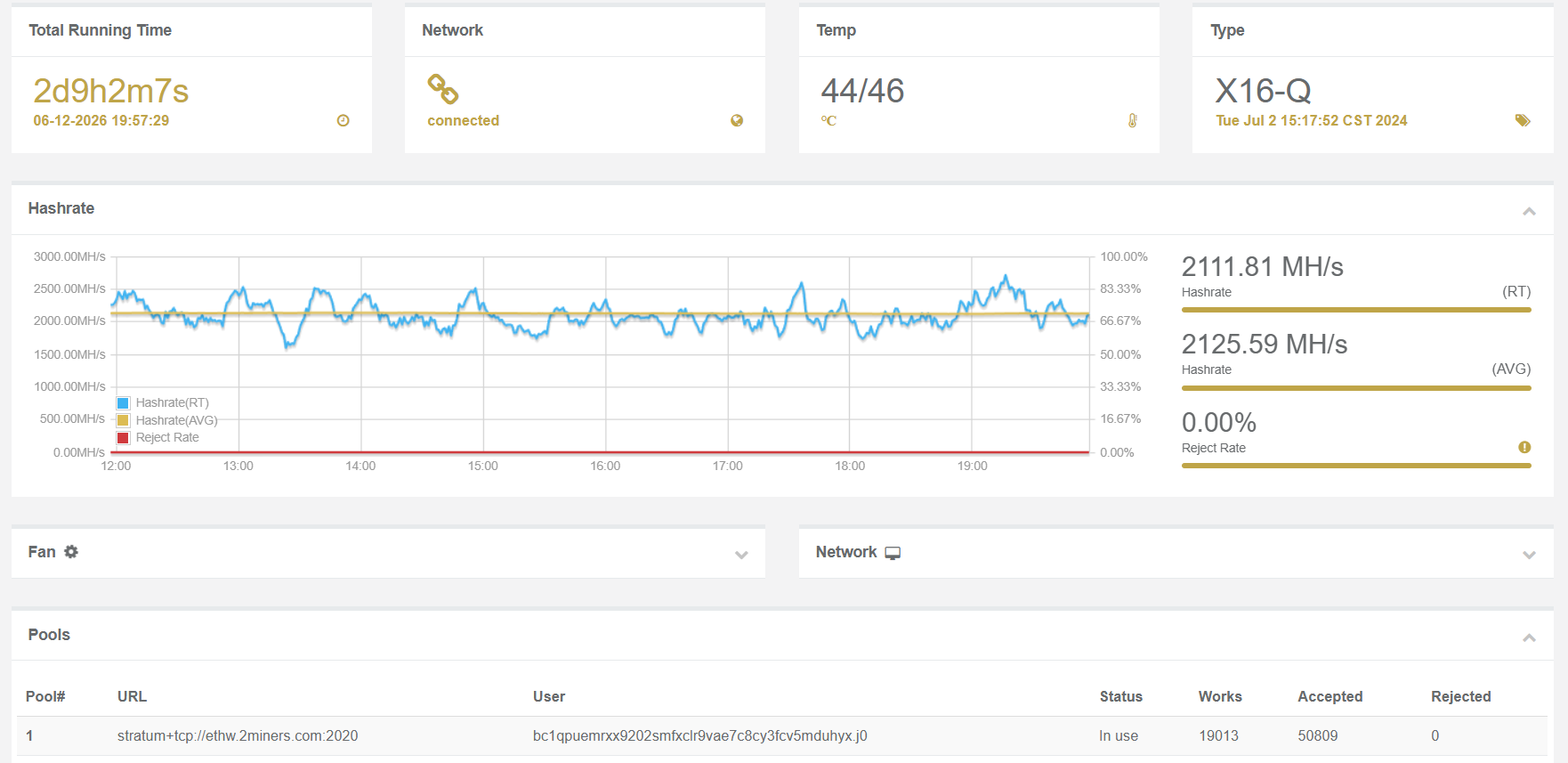Click the Pools panel title
Viewport: 1568px width, 763px height.
(49, 635)
